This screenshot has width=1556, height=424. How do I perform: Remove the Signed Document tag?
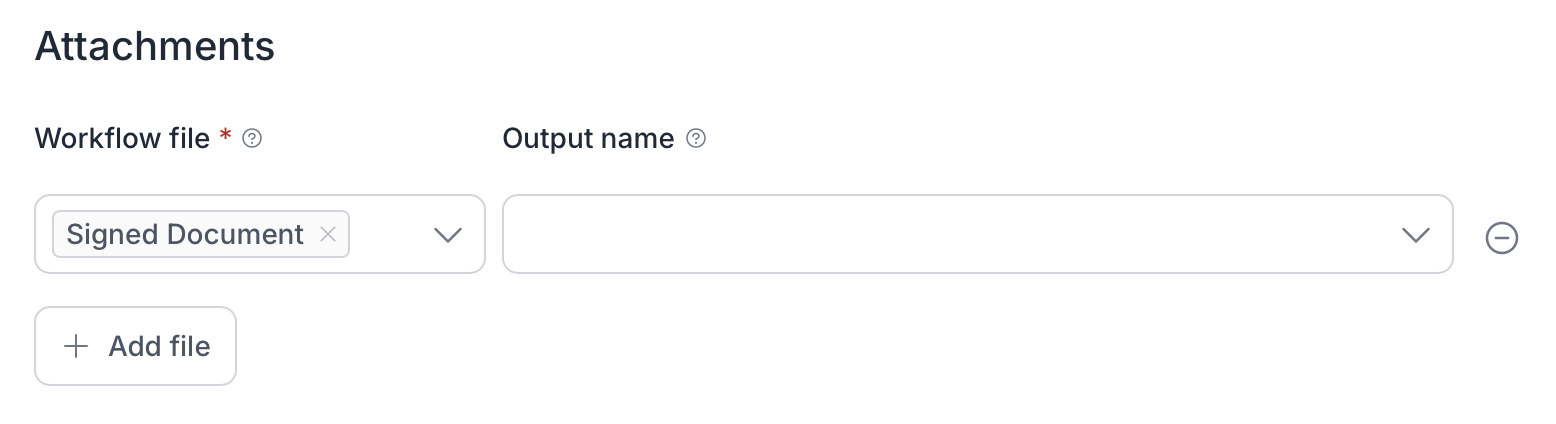(x=327, y=234)
